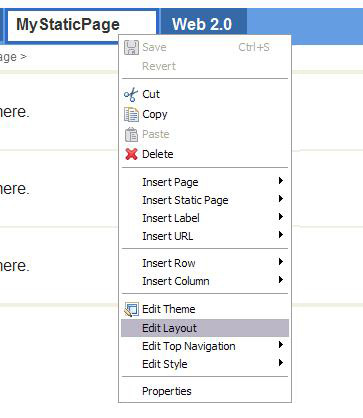Expand the Insert Label submenu arrow

click(x=281, y=217)
